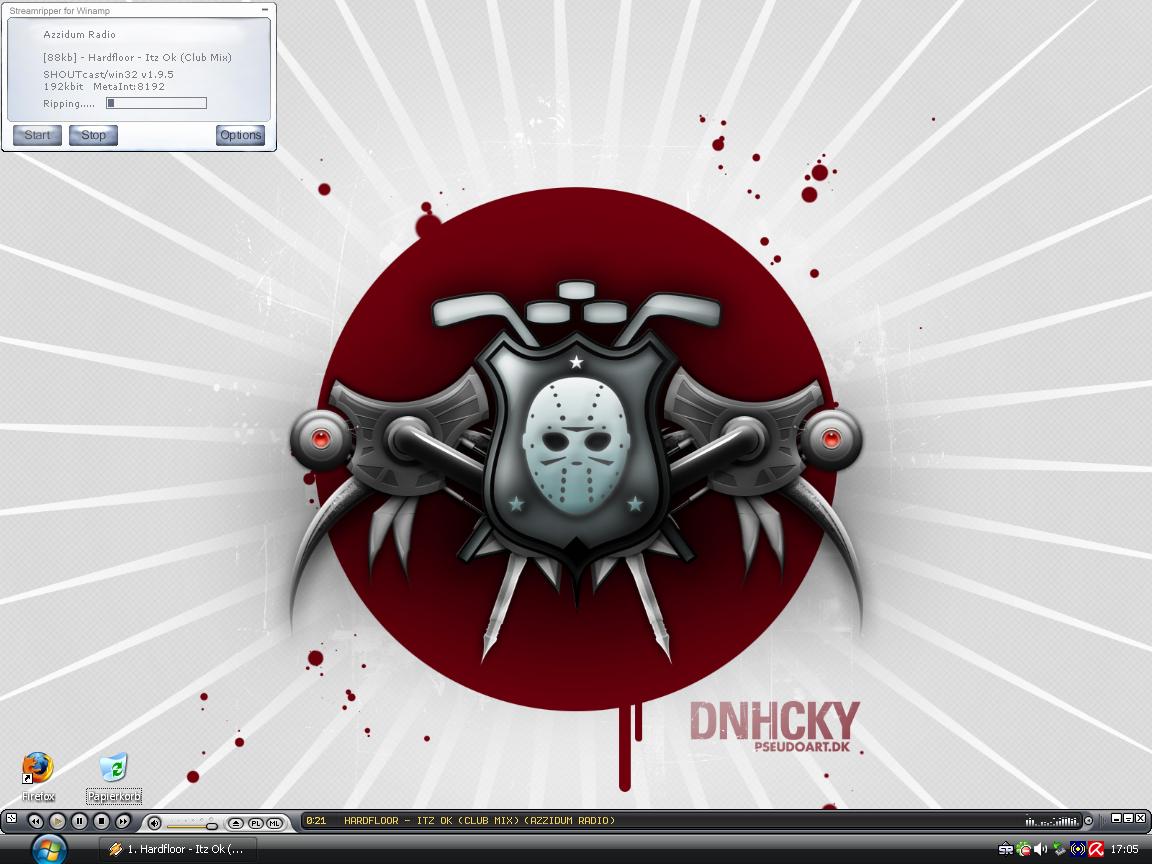Screen dimensions: 1152x864
Task: Mute Winamp with the speaker button
Action: 154,823
